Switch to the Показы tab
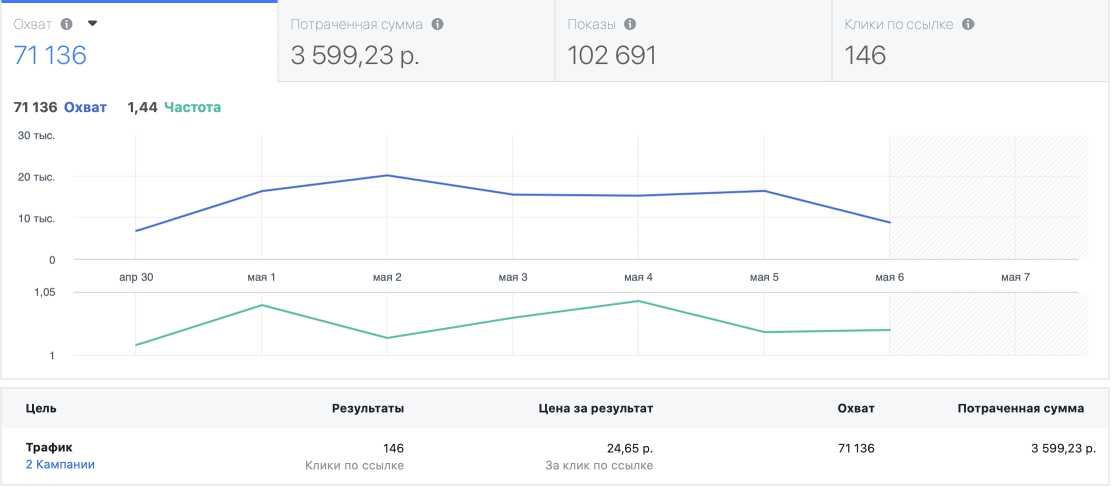Screen dimensions: 1112x487 click(x=693, y=42)
